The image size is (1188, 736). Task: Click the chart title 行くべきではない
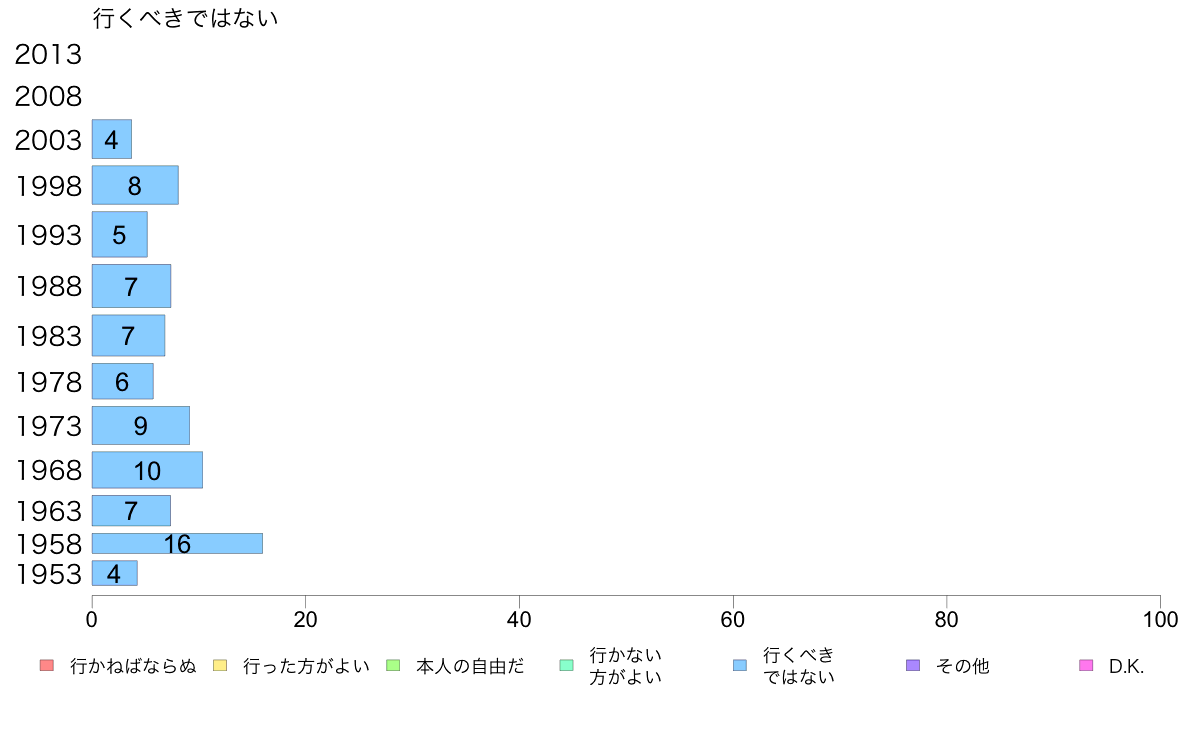(x=186, y=18)
